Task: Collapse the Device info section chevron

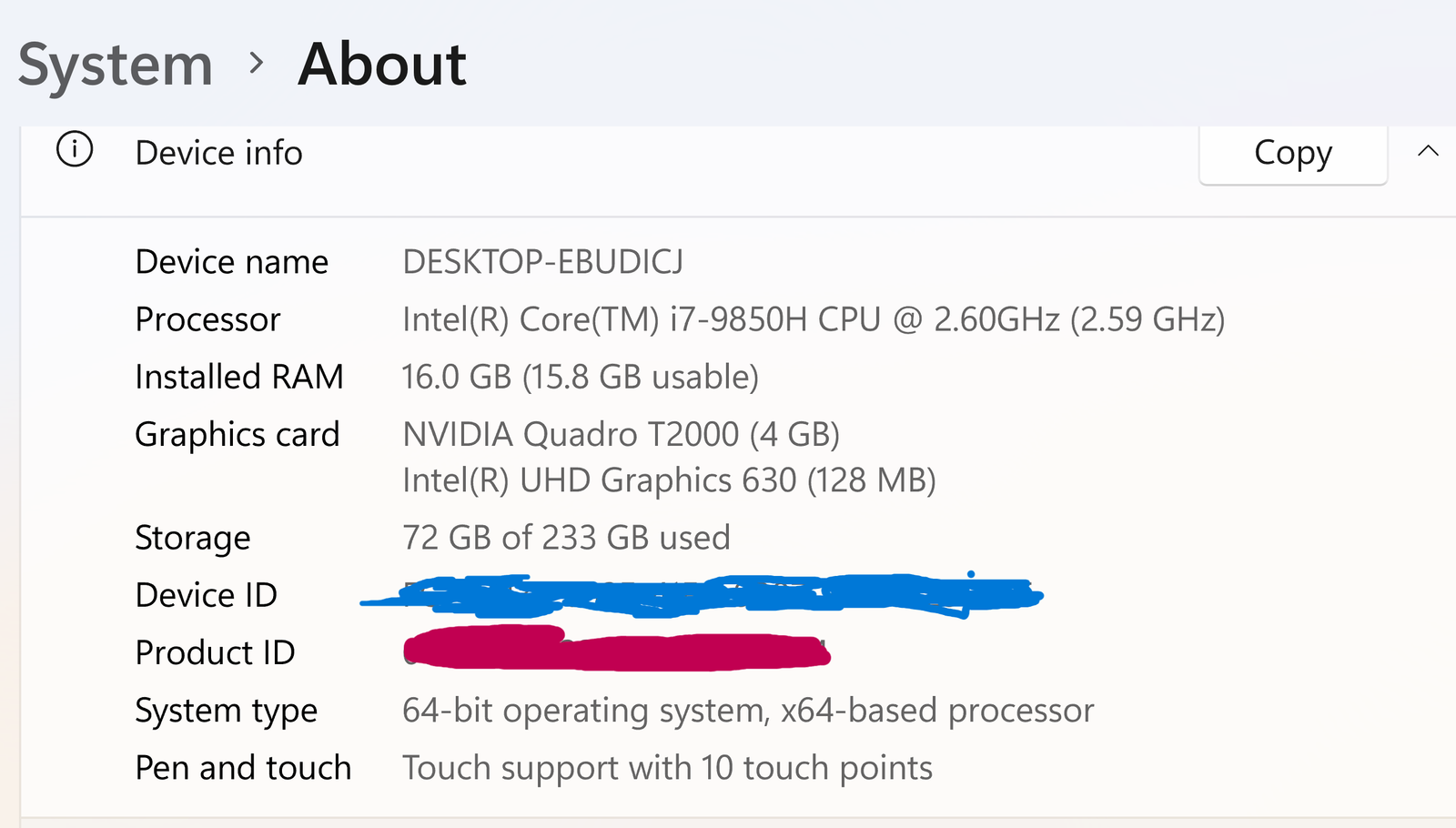Action: [x=1428, y=151]
